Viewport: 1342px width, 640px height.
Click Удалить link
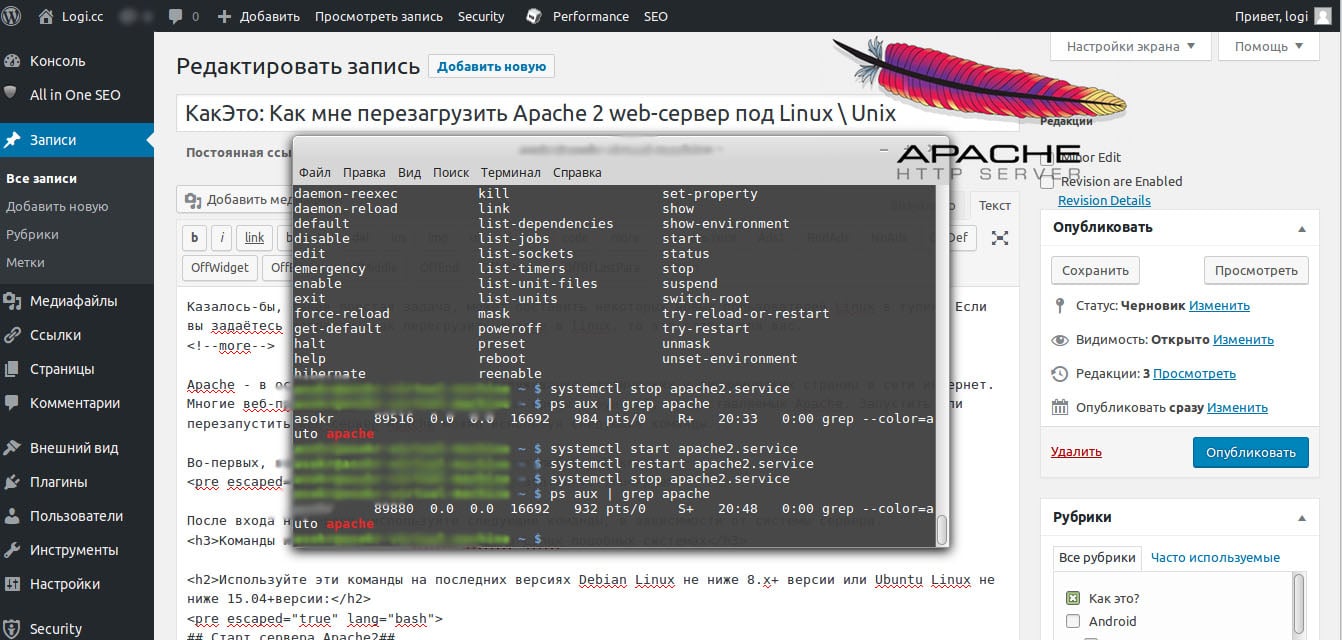tap(1076, 452)
